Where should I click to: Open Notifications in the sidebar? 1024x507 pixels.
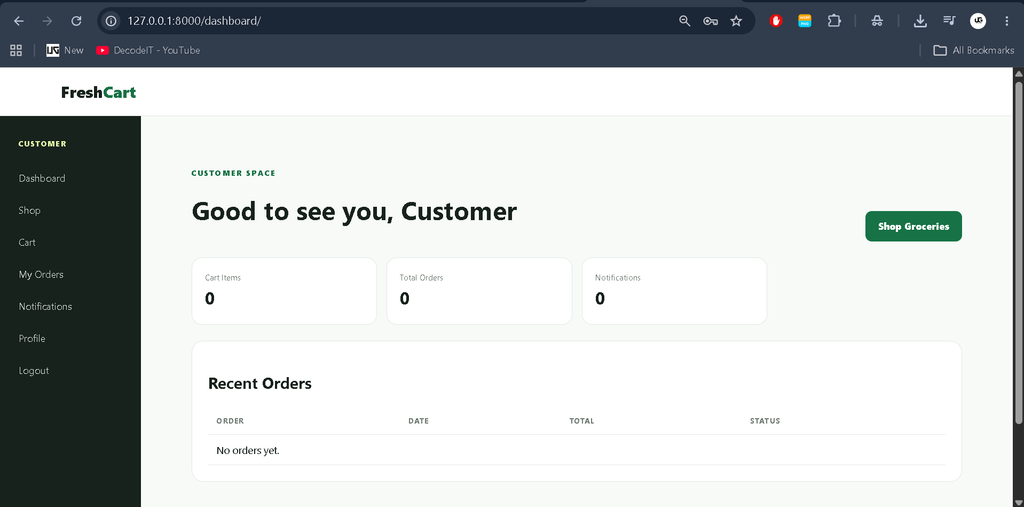pyautogui.click(x=45, y=306)
